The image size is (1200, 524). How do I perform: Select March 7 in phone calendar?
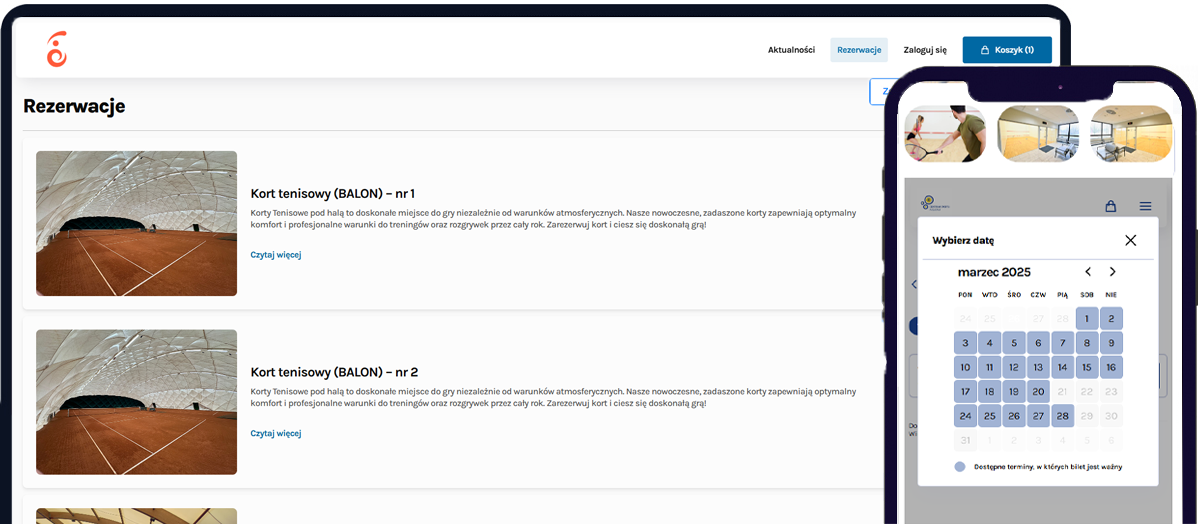pyautogui.click(x=1062, y=343)
